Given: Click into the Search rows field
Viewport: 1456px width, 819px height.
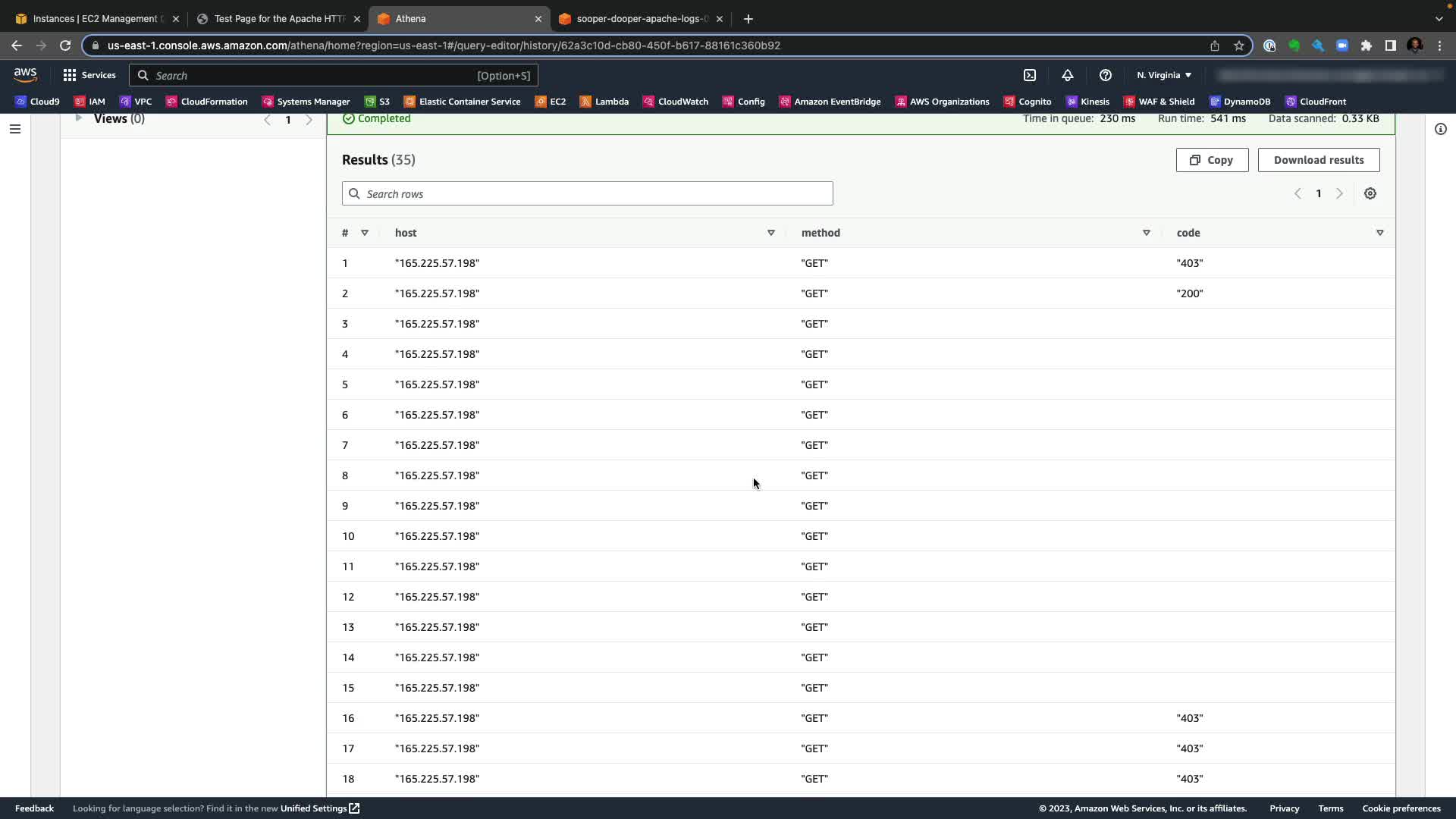Looking at the screenshot, I should pos(587,194).
